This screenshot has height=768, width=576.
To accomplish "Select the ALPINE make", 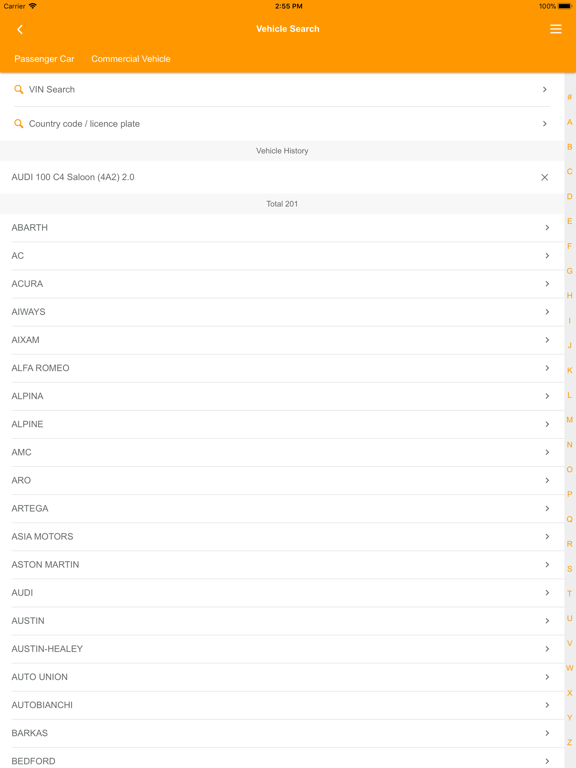I will [282, 424].
